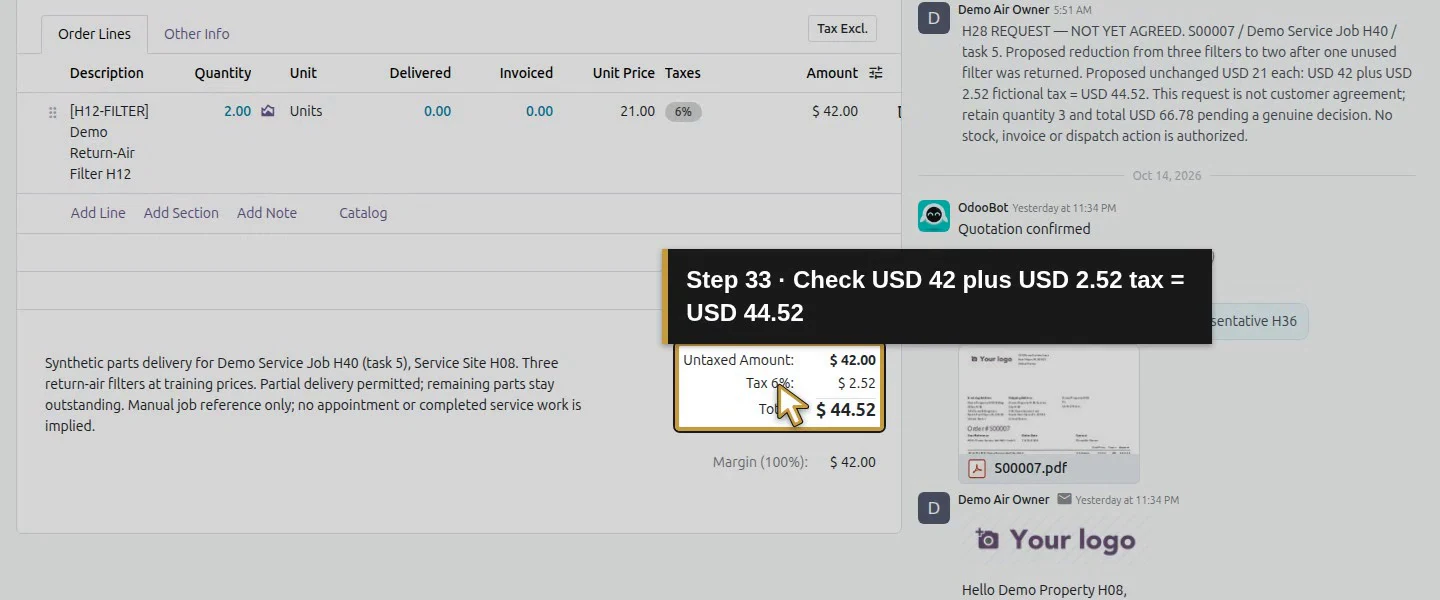The height and width of the screenshot is (600, 1440).
Task: Open the optional columns settings icon
Action: point(876,73)
